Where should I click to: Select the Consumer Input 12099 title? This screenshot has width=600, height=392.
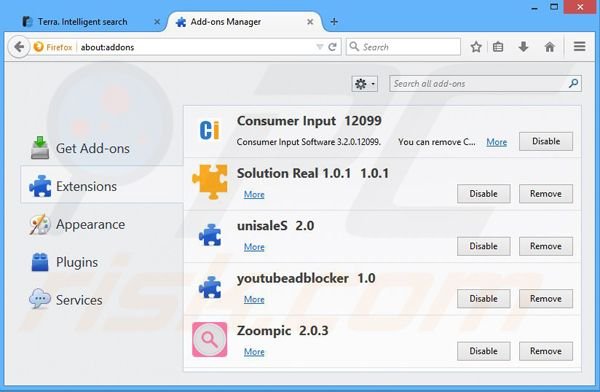pyautogui.click(x=309, y=121)
